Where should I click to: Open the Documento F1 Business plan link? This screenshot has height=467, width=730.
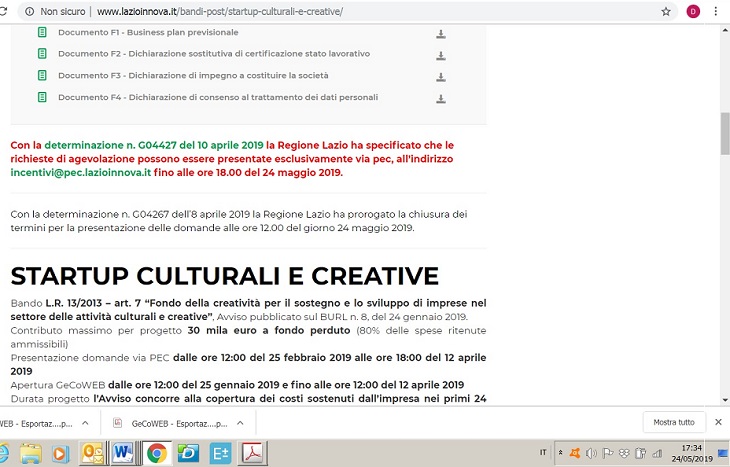148,33
